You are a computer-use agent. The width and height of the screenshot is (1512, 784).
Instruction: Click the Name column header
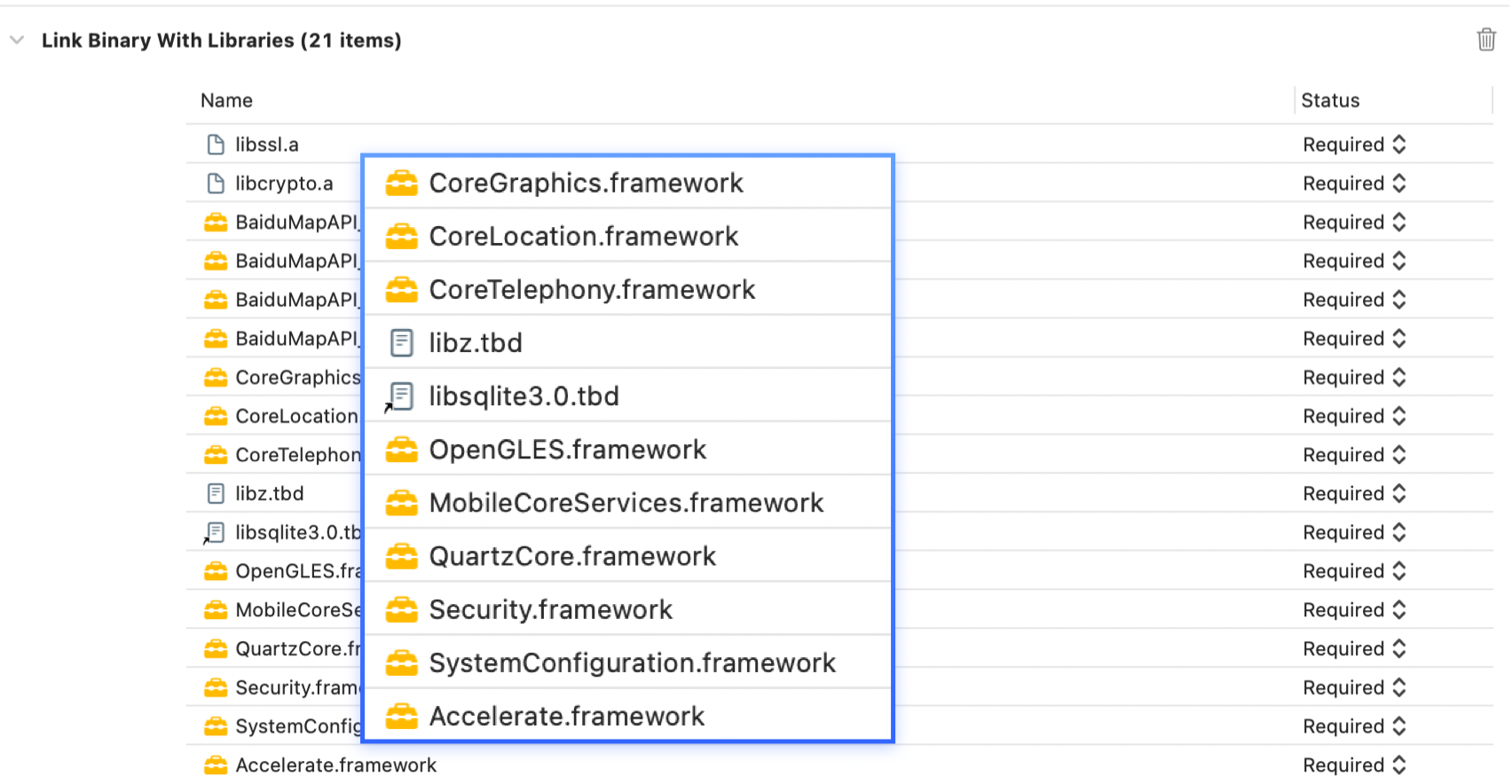tap(227, 100)
